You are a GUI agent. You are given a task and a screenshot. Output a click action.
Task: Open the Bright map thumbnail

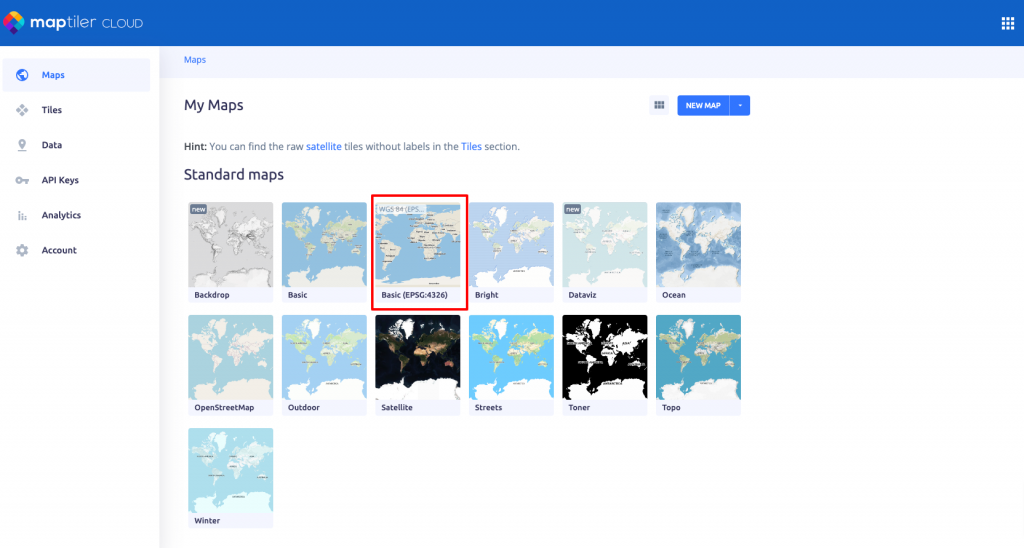click(511, 245)
